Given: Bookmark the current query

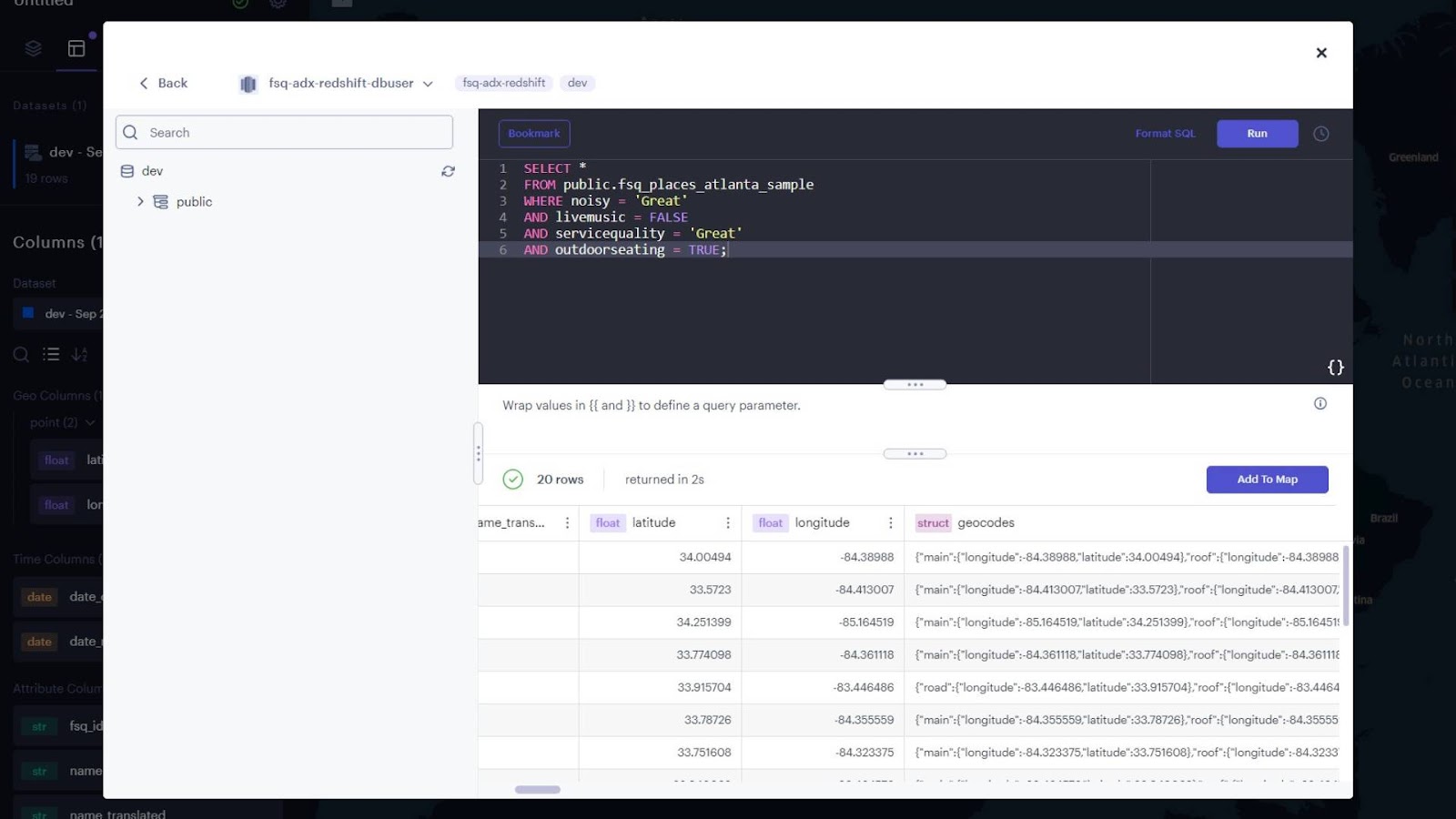Looking at the screenshot, I should (534, 134).
